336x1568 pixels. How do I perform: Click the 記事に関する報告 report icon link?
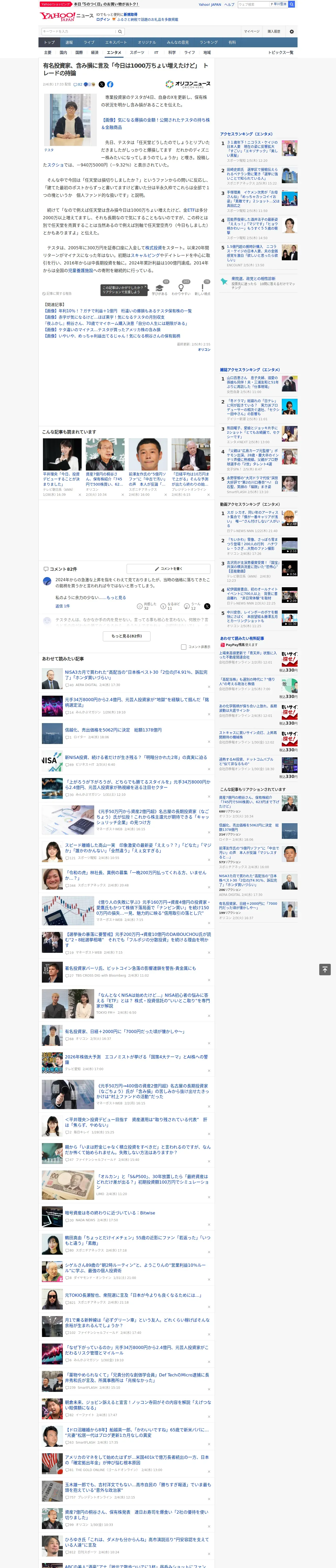(57, 293)
